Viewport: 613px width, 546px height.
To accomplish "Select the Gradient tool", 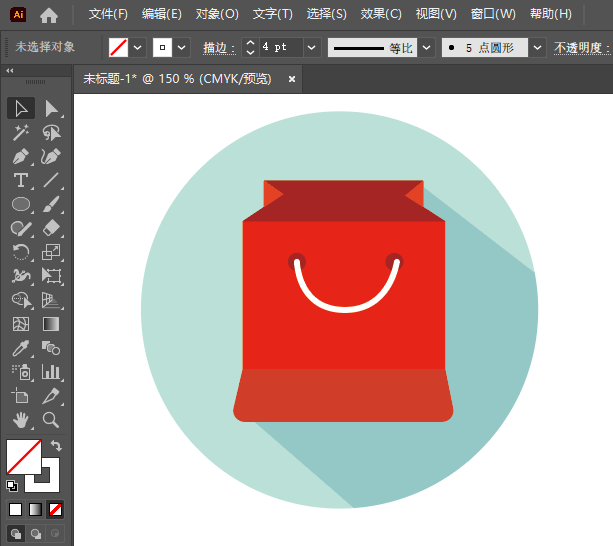I will 51,324.
